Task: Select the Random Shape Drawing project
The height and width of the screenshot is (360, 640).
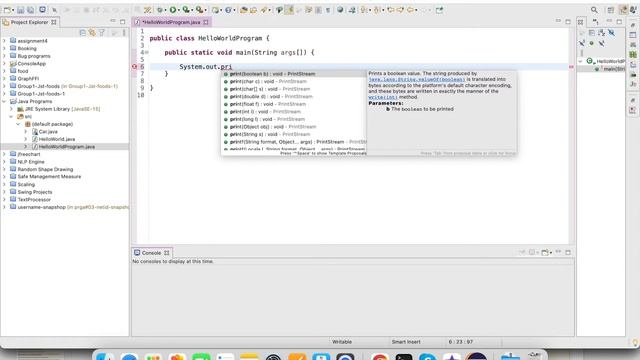Action: click(45, 169)
